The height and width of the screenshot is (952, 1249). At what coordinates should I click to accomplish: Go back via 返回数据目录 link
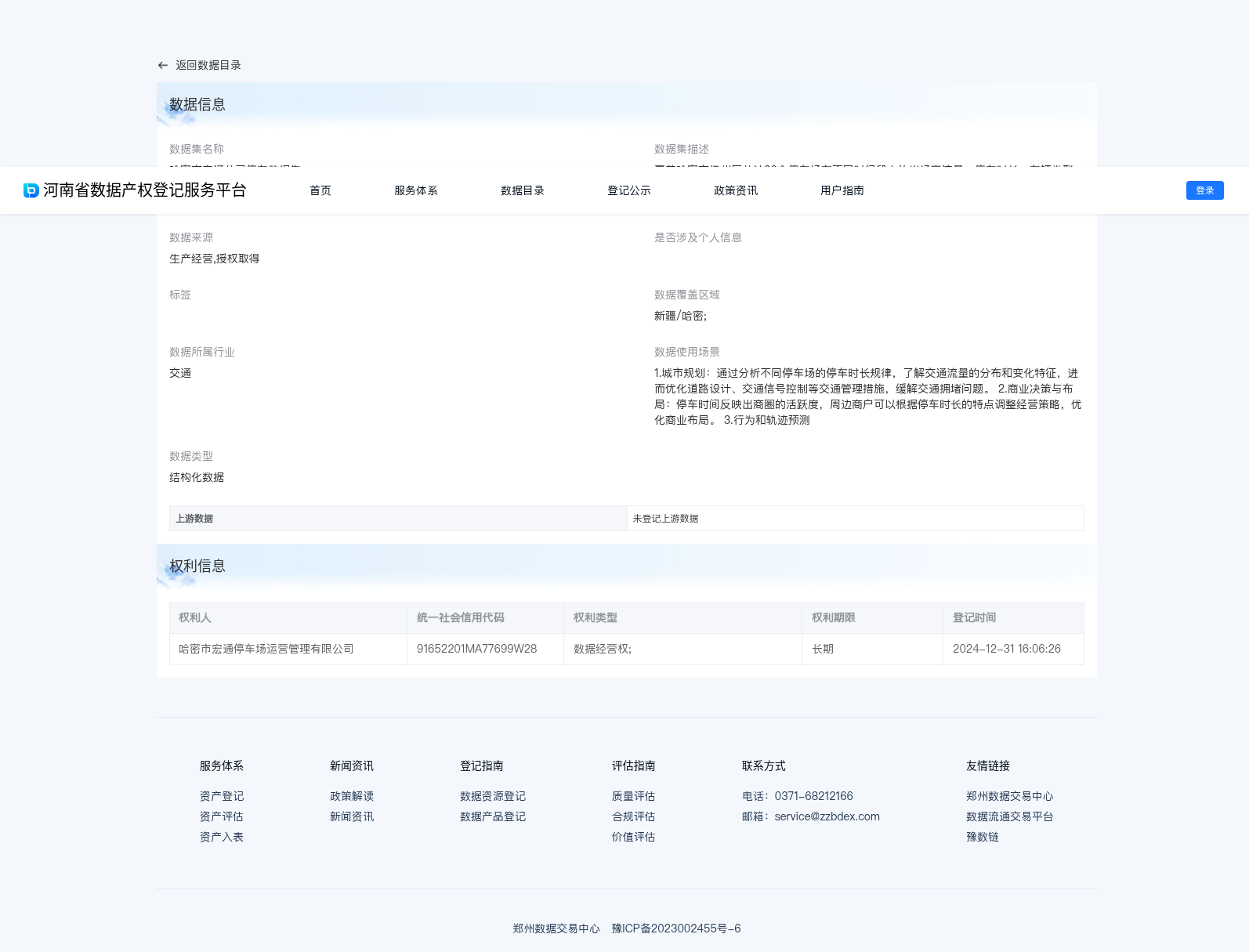click(208, 65)
